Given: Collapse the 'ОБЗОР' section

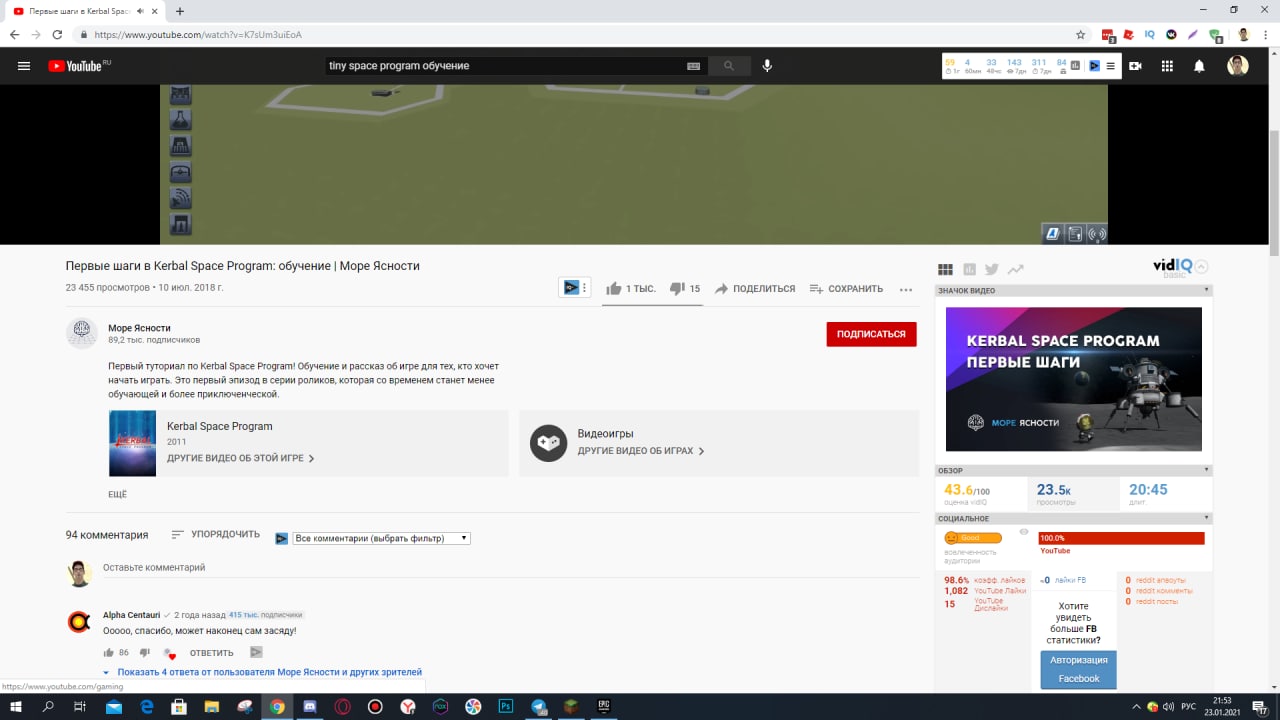Looking at the screenshot, I should [1207, 470].
